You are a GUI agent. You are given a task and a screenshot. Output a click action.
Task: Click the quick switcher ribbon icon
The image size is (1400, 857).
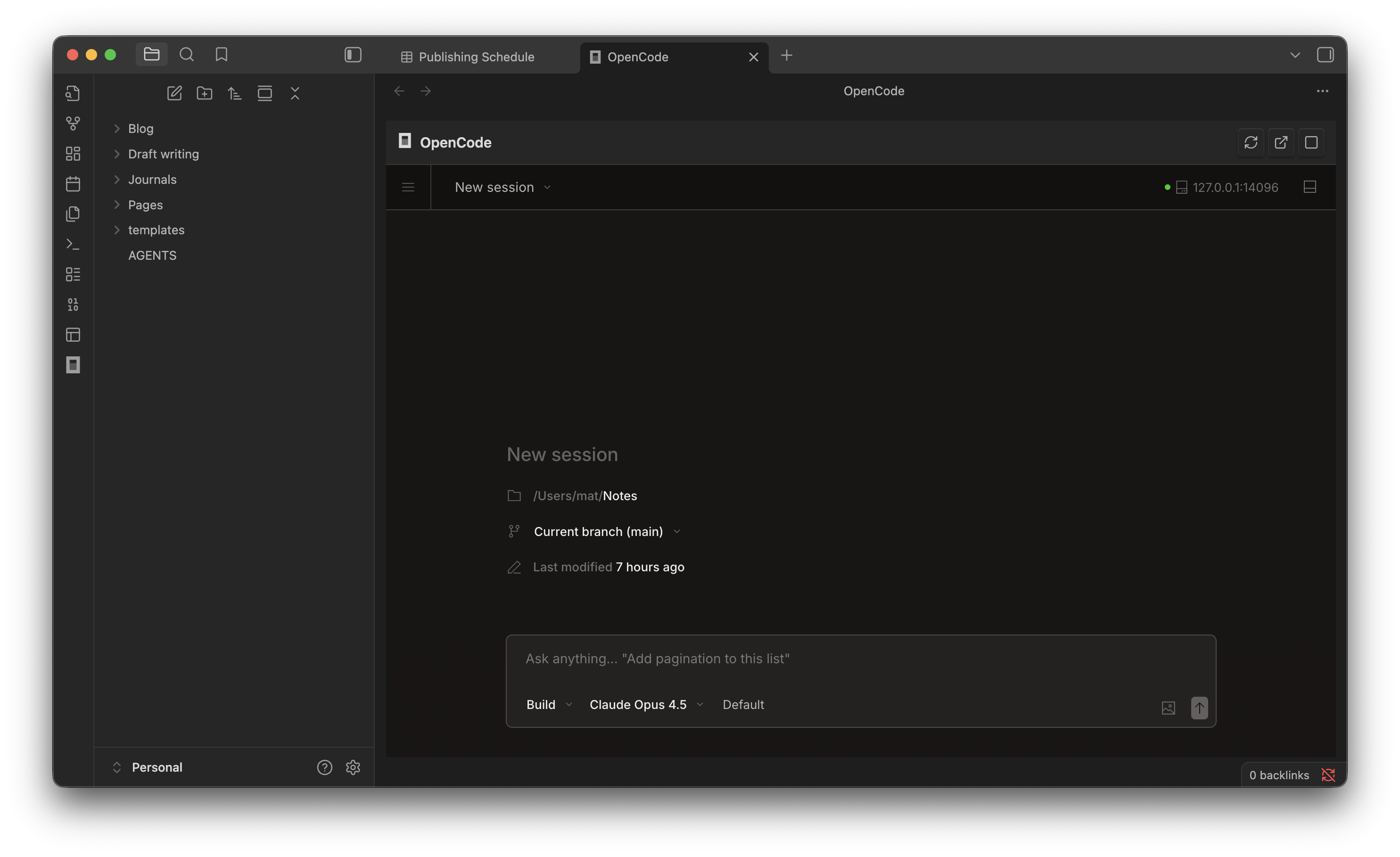coord(73,93)
